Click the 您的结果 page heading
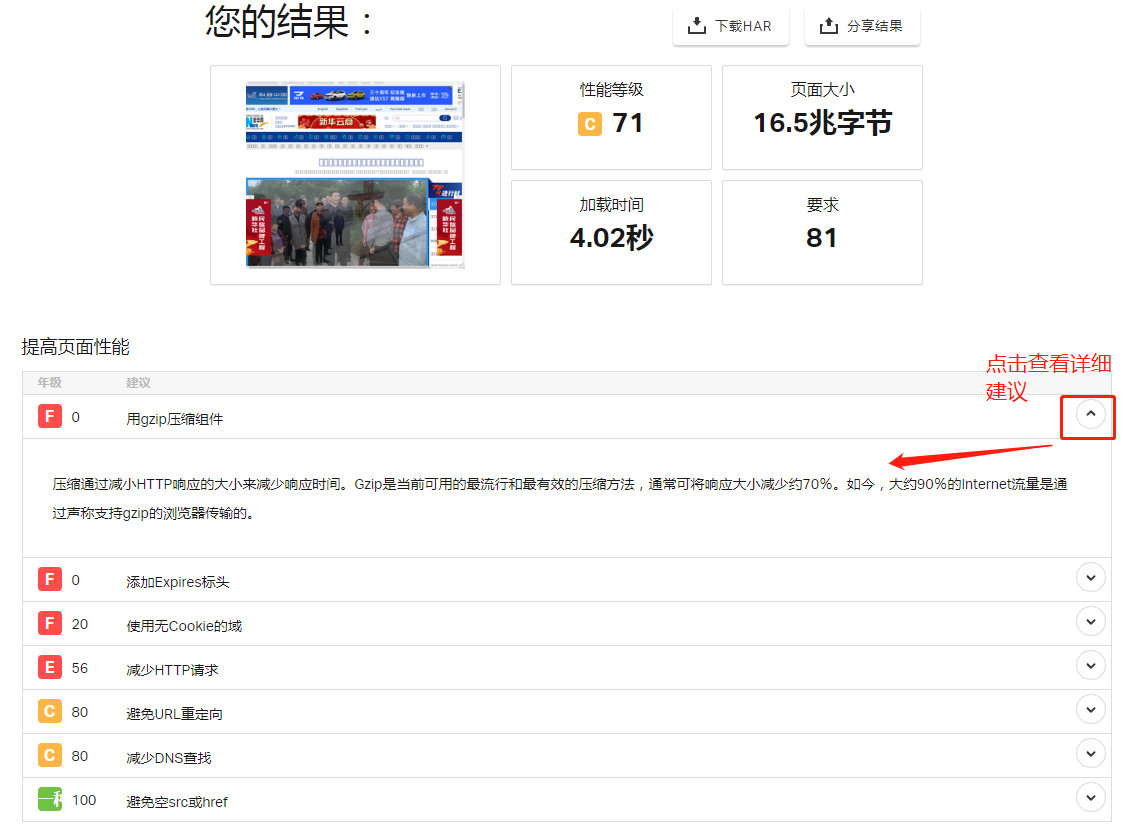 (288, 21)
